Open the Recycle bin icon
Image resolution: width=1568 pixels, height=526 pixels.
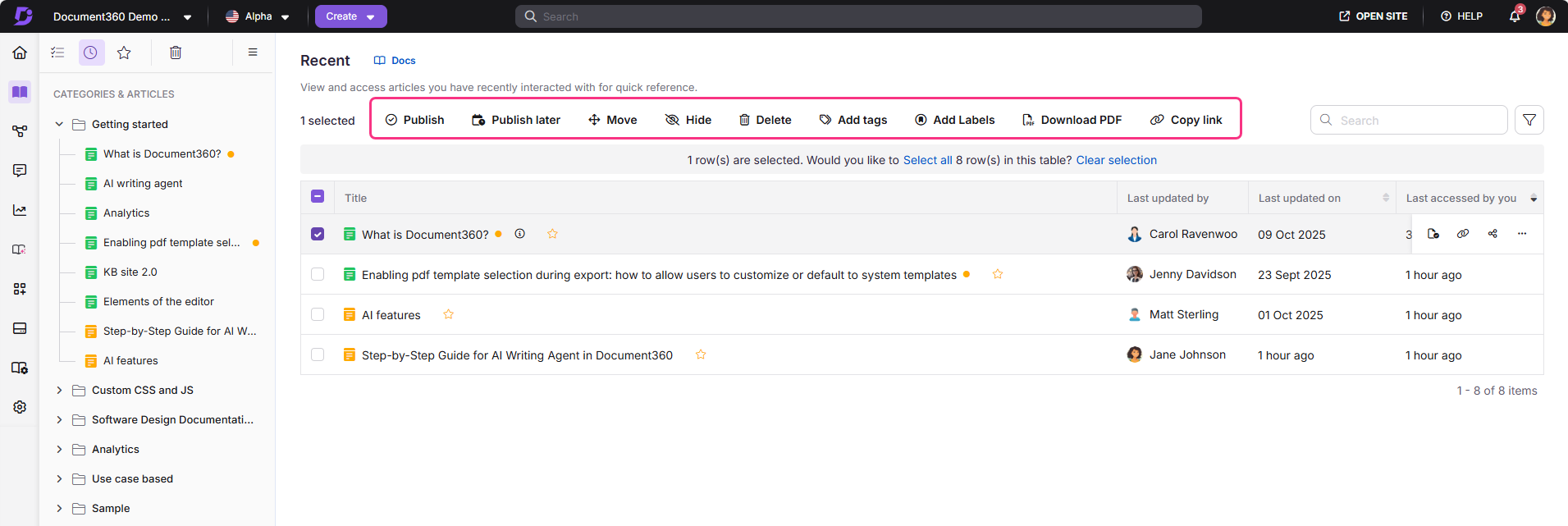176,53
